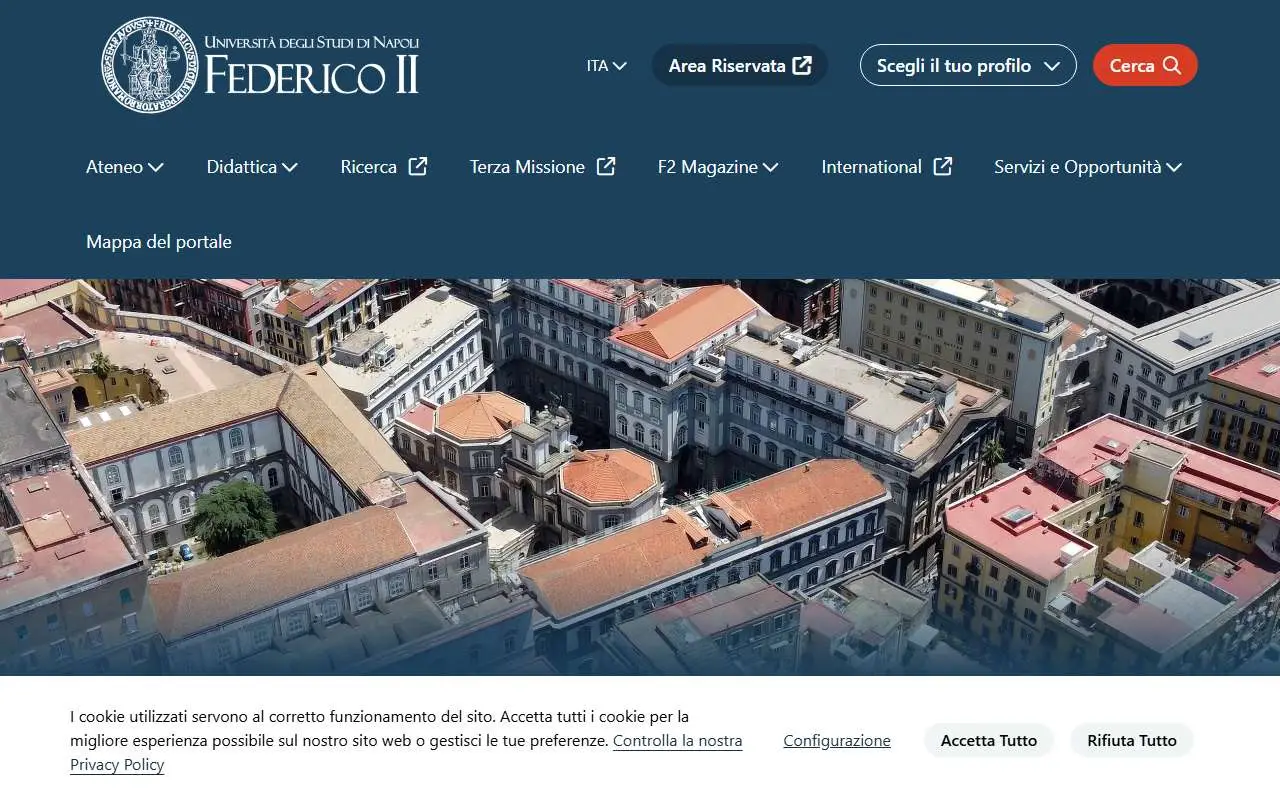Viewport: 1280px width, 800px height.
Task: Open the ITA language dropdown
Action: 607,65
